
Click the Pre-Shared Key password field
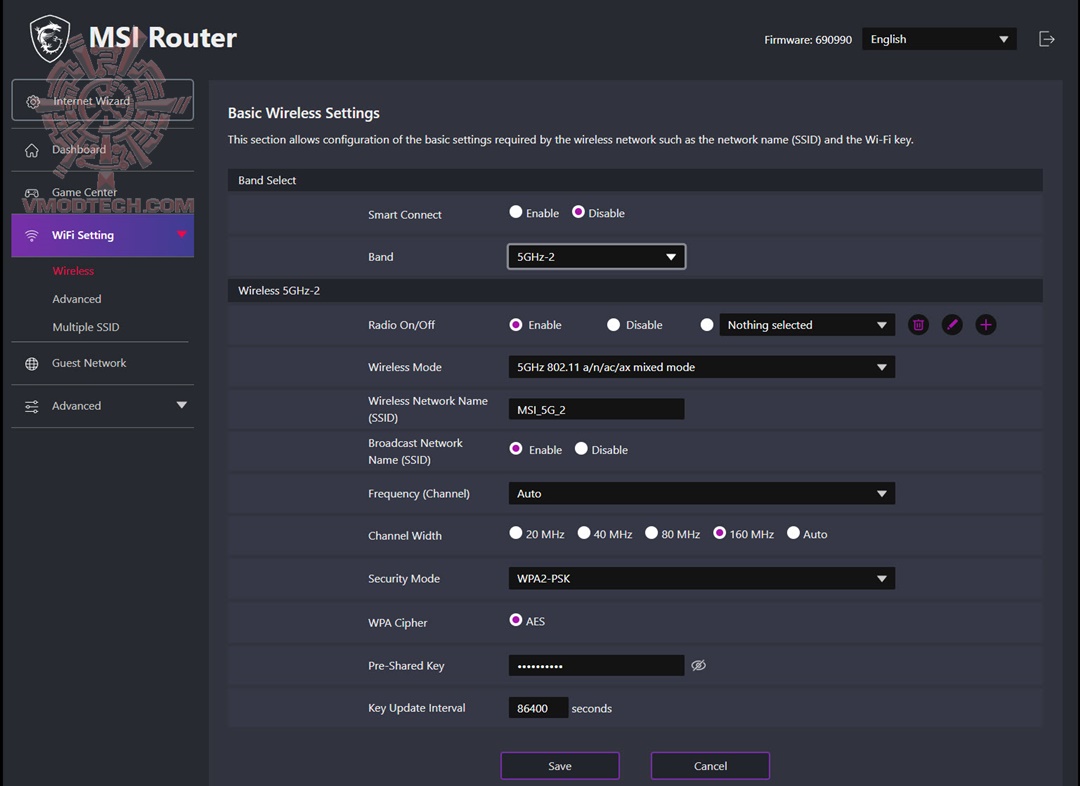click(x=596, y=665)
